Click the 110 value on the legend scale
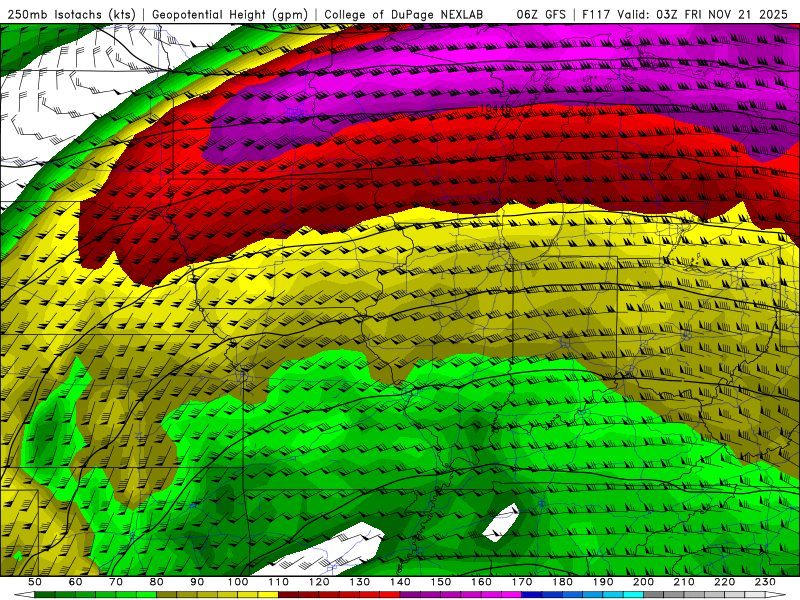800x600 pixels. (x=278, y=582)
